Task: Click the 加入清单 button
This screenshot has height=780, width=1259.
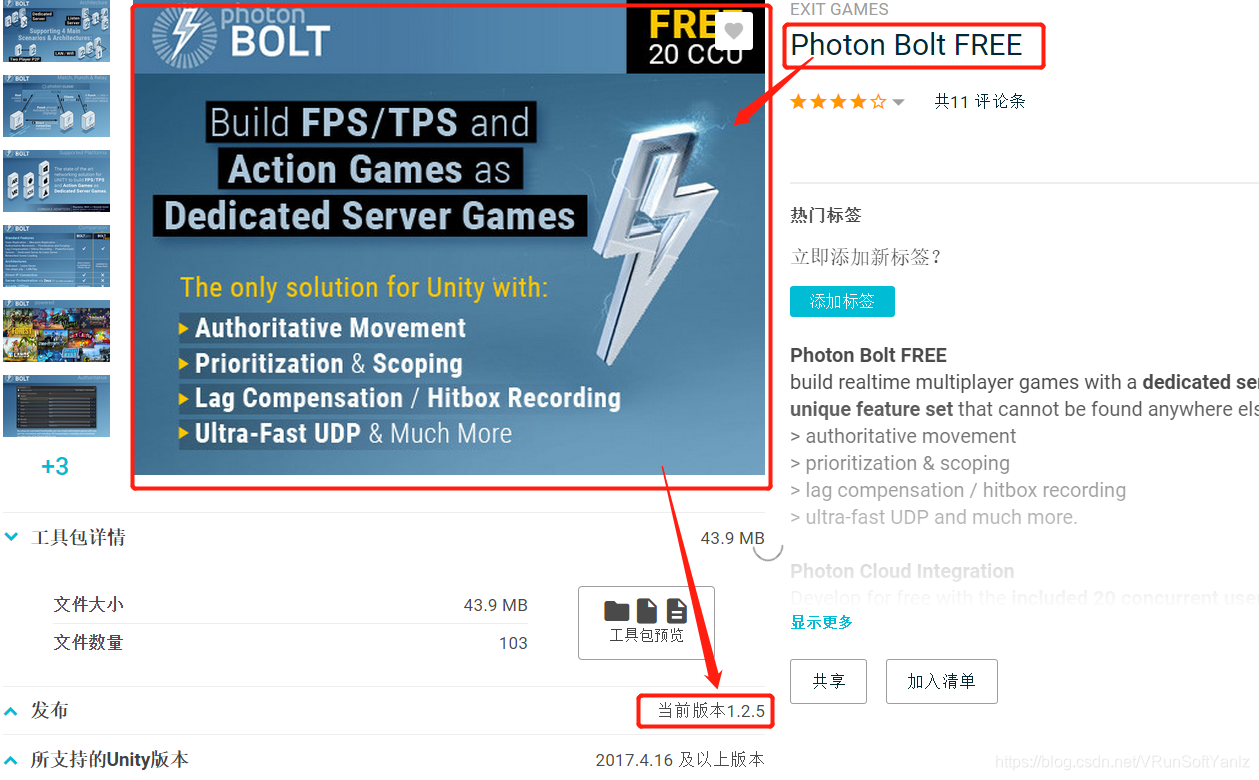Action: coord(941,681)
